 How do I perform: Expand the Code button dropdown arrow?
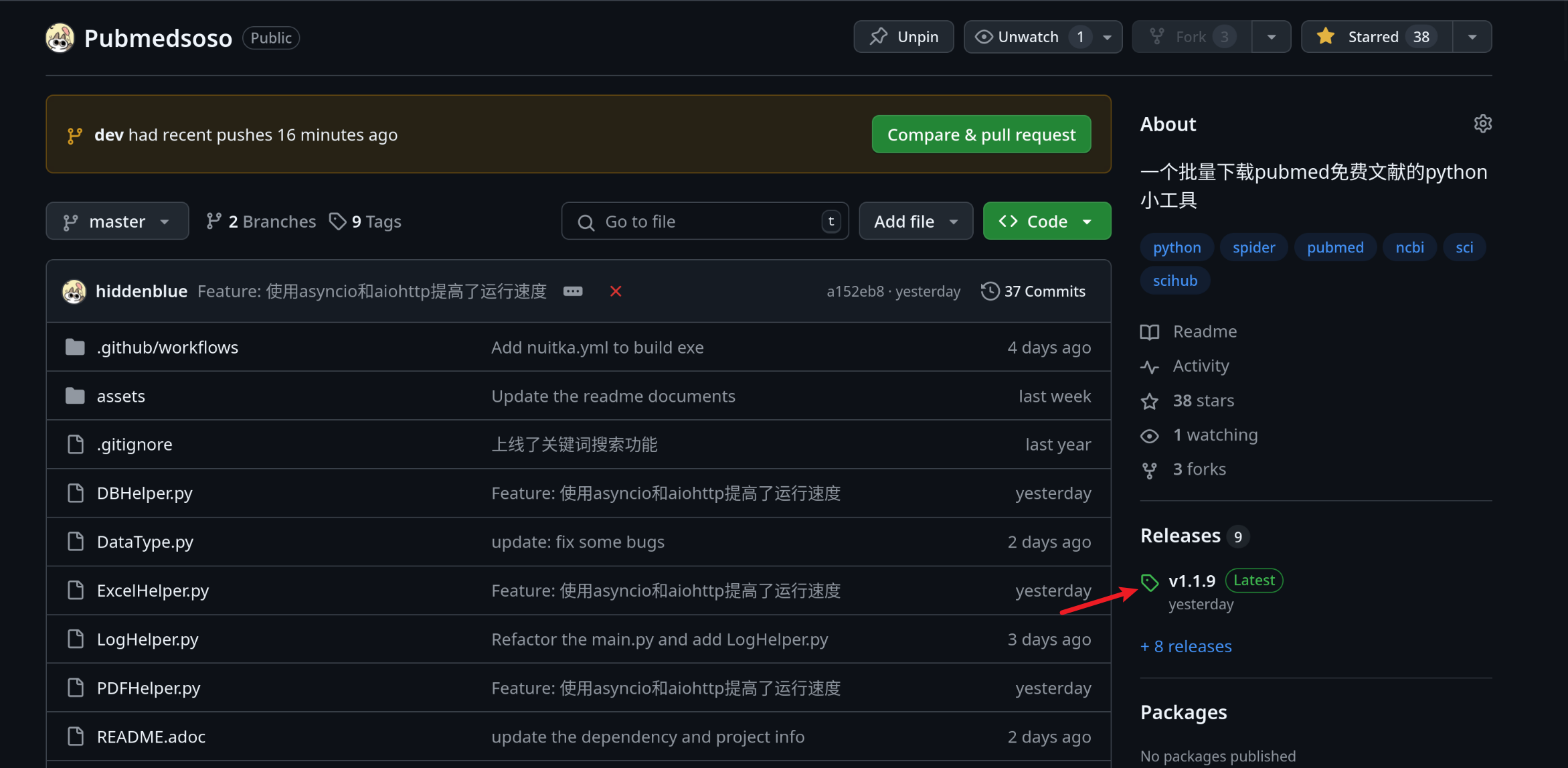pyautogui.click(x=1090, y=221)
